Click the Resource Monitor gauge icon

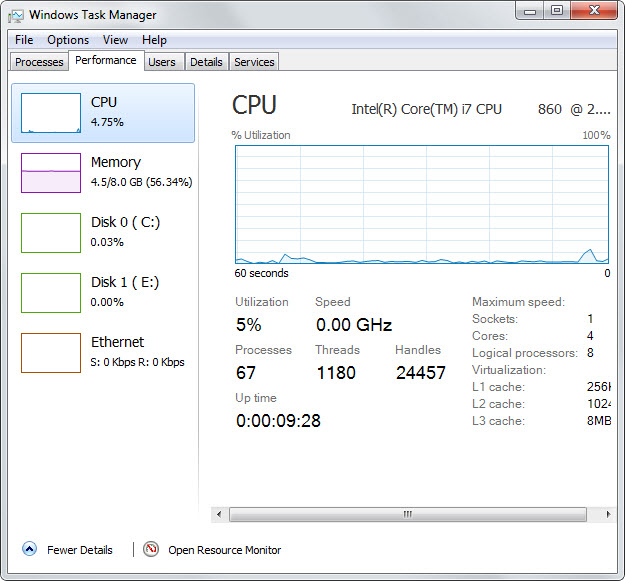coord(151,549)
